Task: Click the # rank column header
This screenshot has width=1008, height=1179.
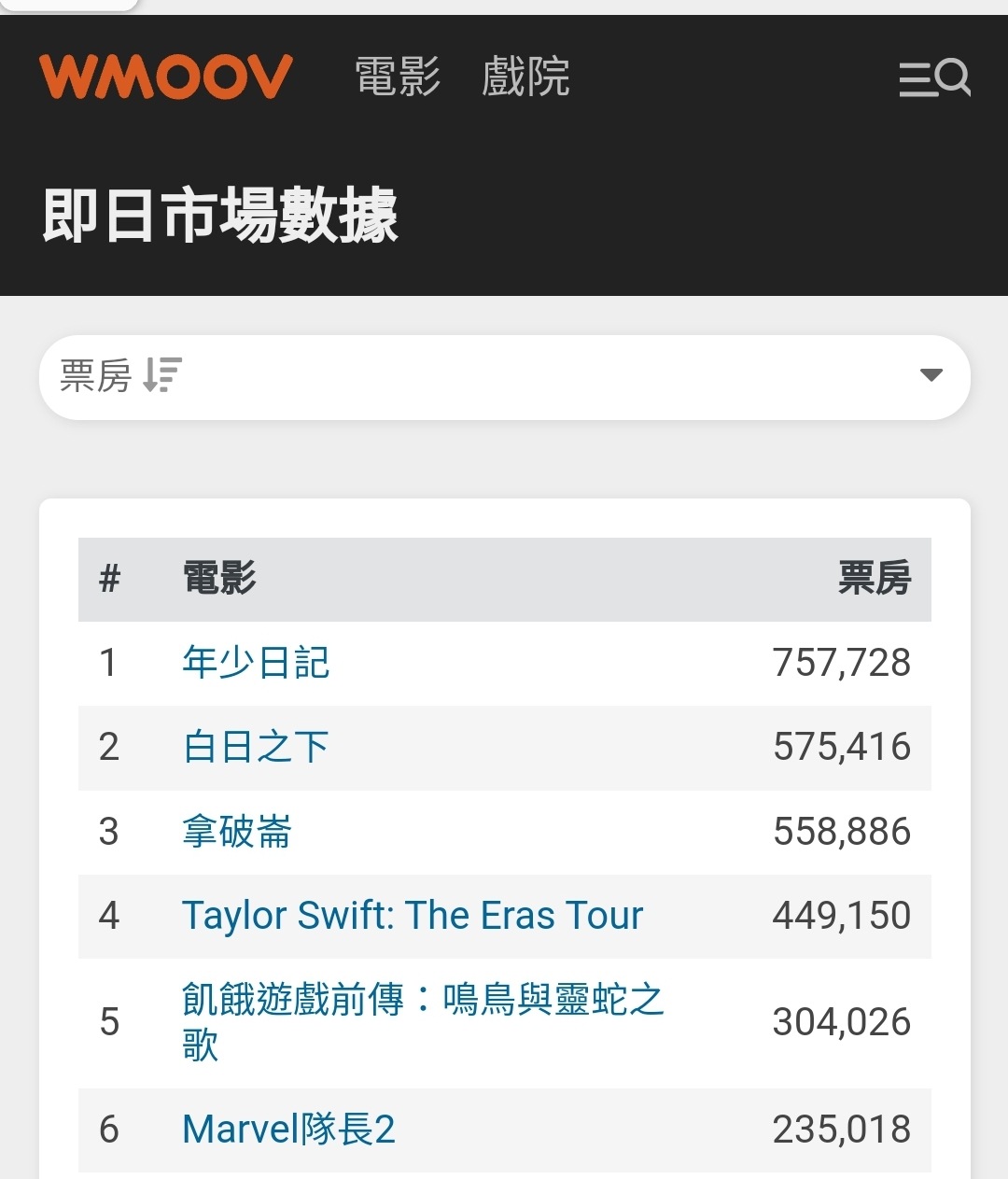Action: tap(109, 579)
